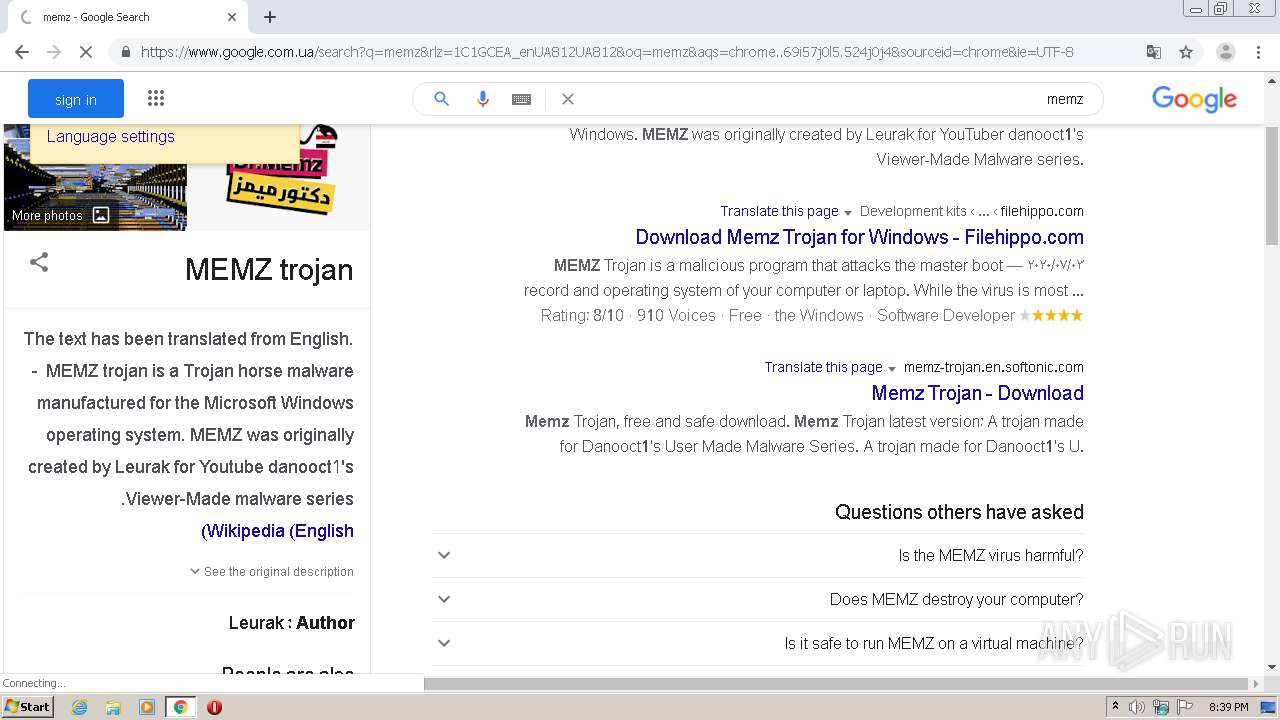The width and height of the screenshot is (1280, 720).
Task: Translate the filehippo.com result page
Action: pos(779,211)
